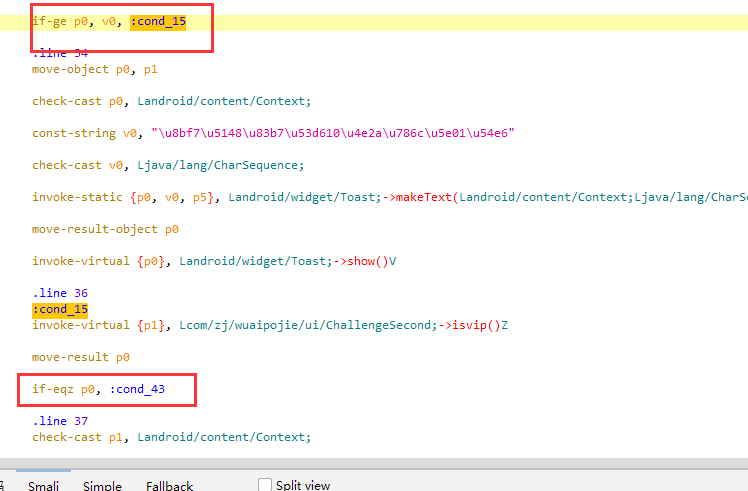
Task: Click the makeText method name
Action: coord(424,197)
